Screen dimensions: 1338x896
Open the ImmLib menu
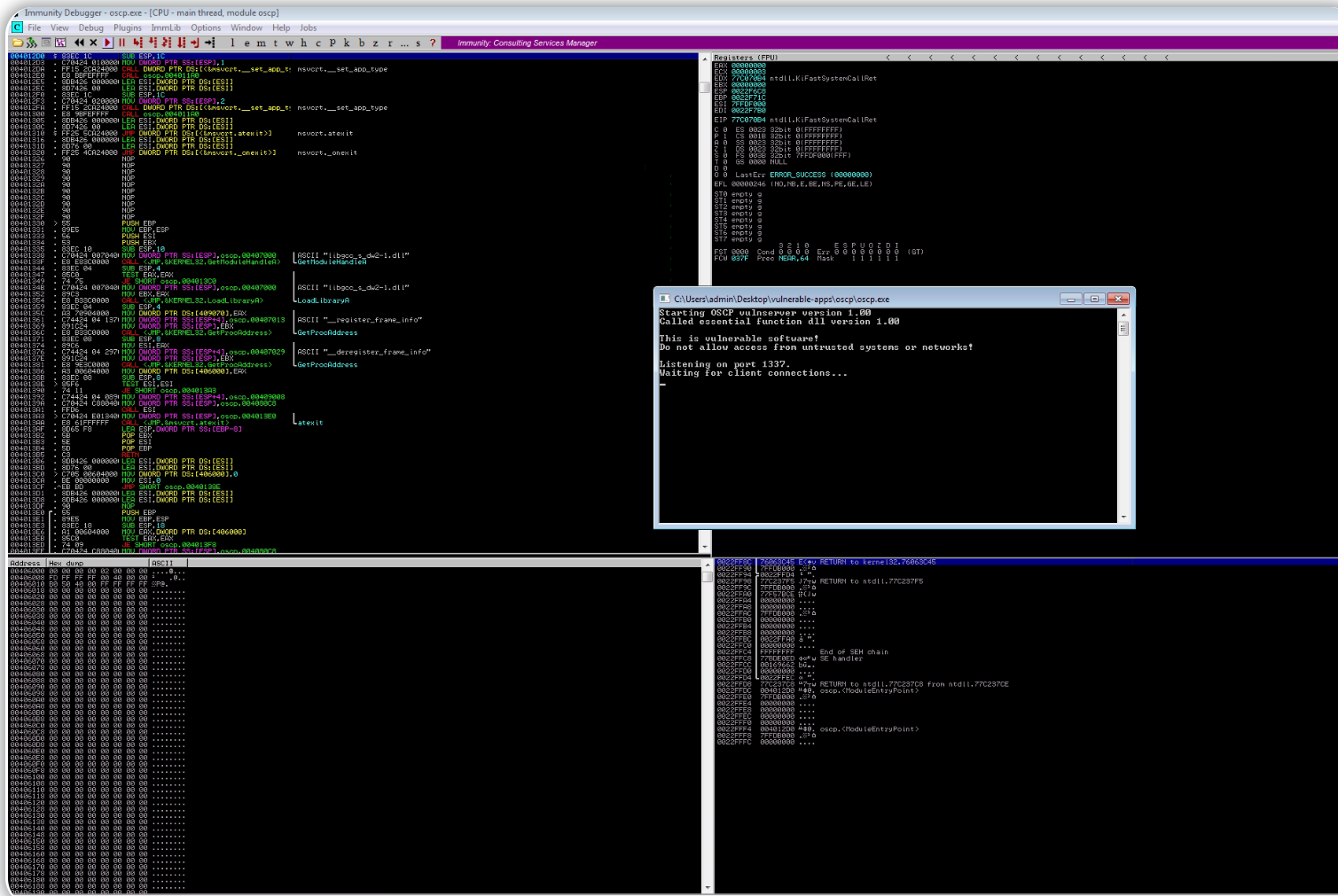click(x=166, y=27)
